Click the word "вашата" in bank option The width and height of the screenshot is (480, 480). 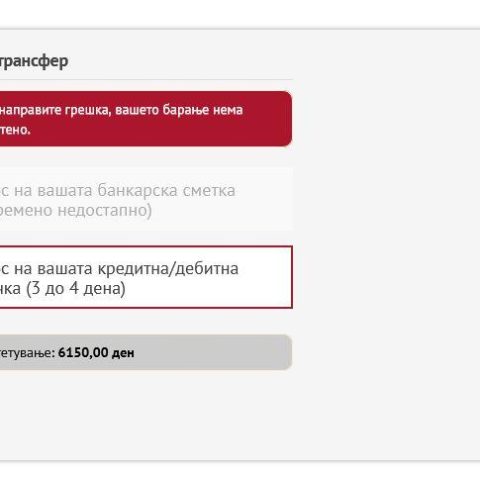[x=65, y=191]
